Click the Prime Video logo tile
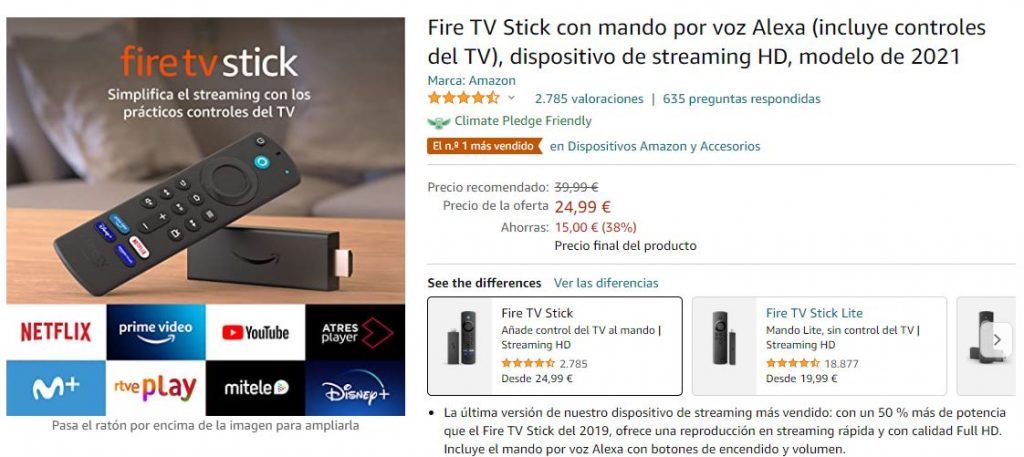 click(156, 332)
